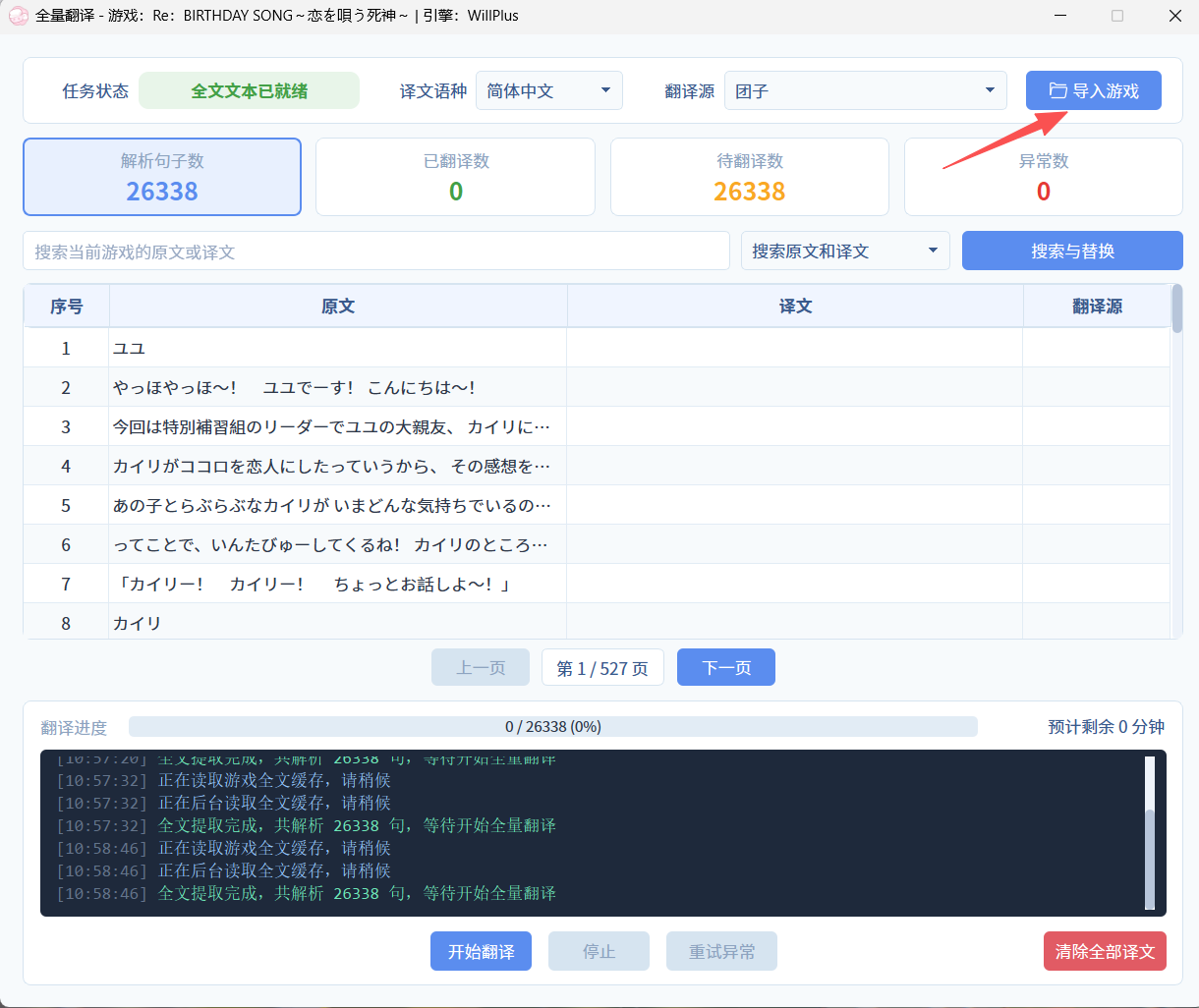Open the 翻译源 团子 dropdown

pos(865,90)
